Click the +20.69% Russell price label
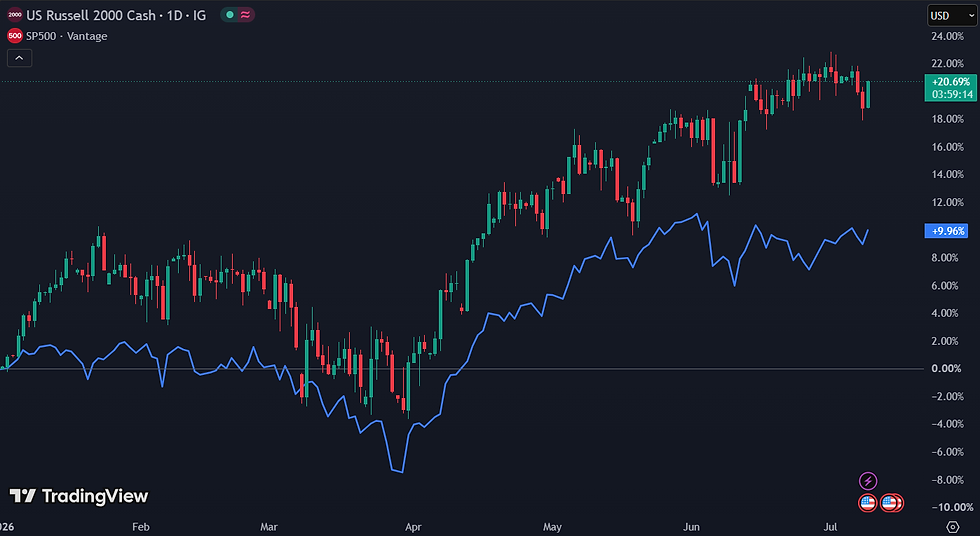This screenshot has width=980, height=536. [951, 82]
